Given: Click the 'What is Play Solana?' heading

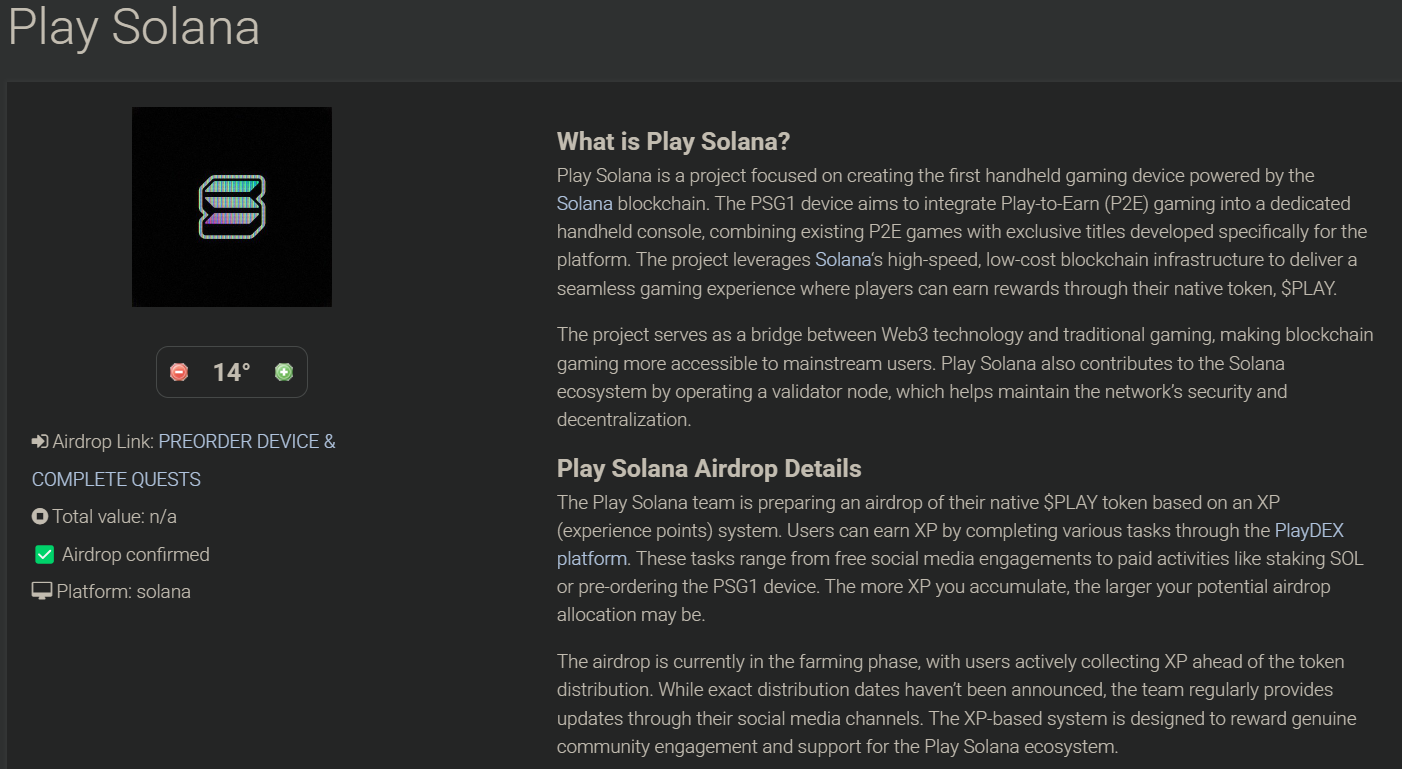Looking at the screenshot, I should (x=674, y=141).
